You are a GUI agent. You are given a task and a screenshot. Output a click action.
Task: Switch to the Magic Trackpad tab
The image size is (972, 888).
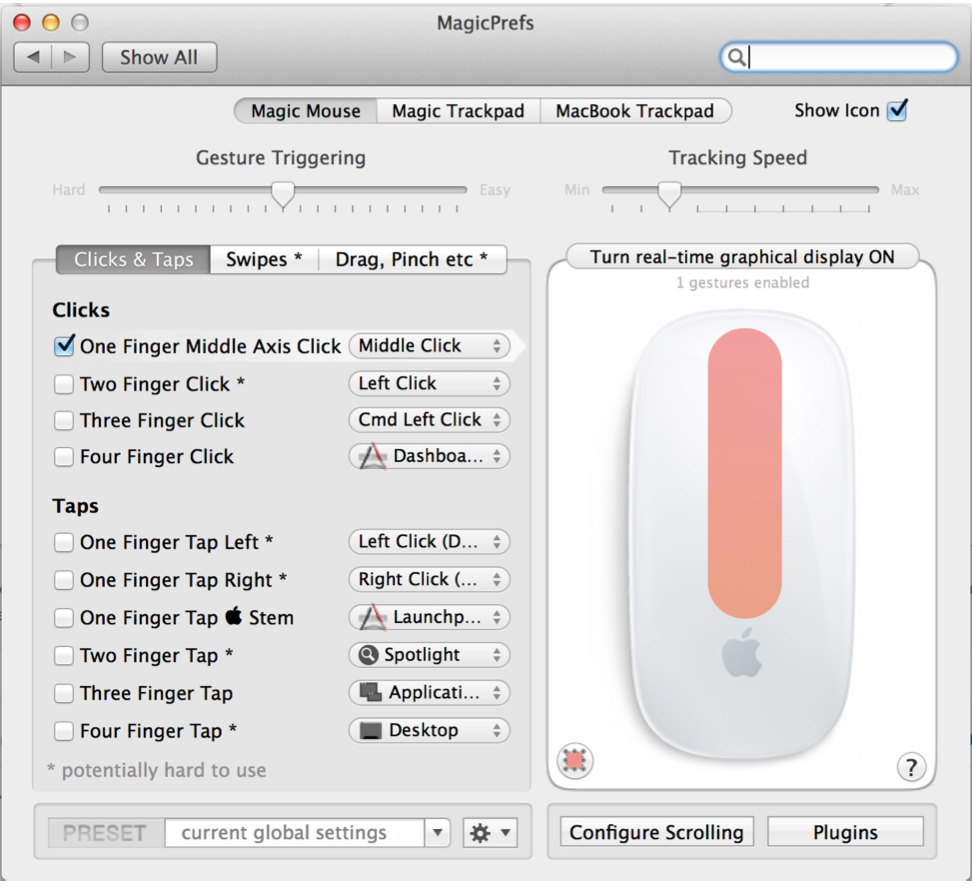[458, 111]
